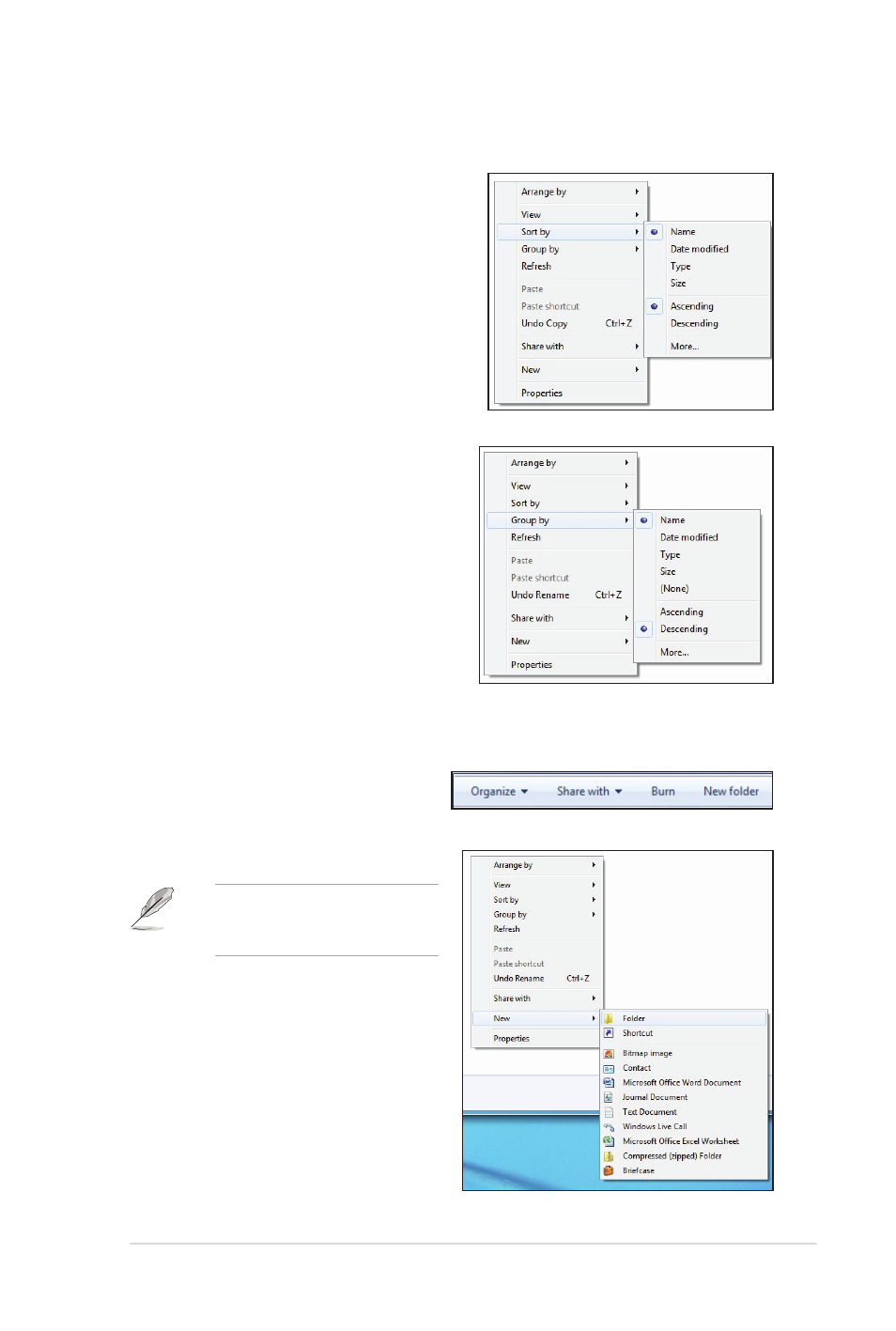Choose Type in the Sort by submenu
This screenshot has height=1331, width=896.
click(x=680, y=267)
